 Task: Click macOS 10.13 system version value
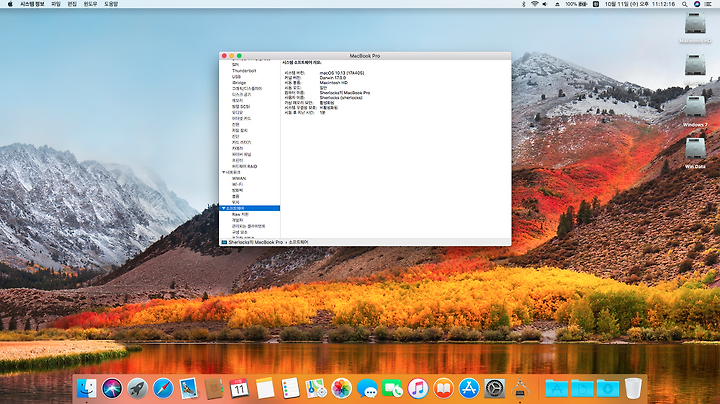[x=342, y=73]
